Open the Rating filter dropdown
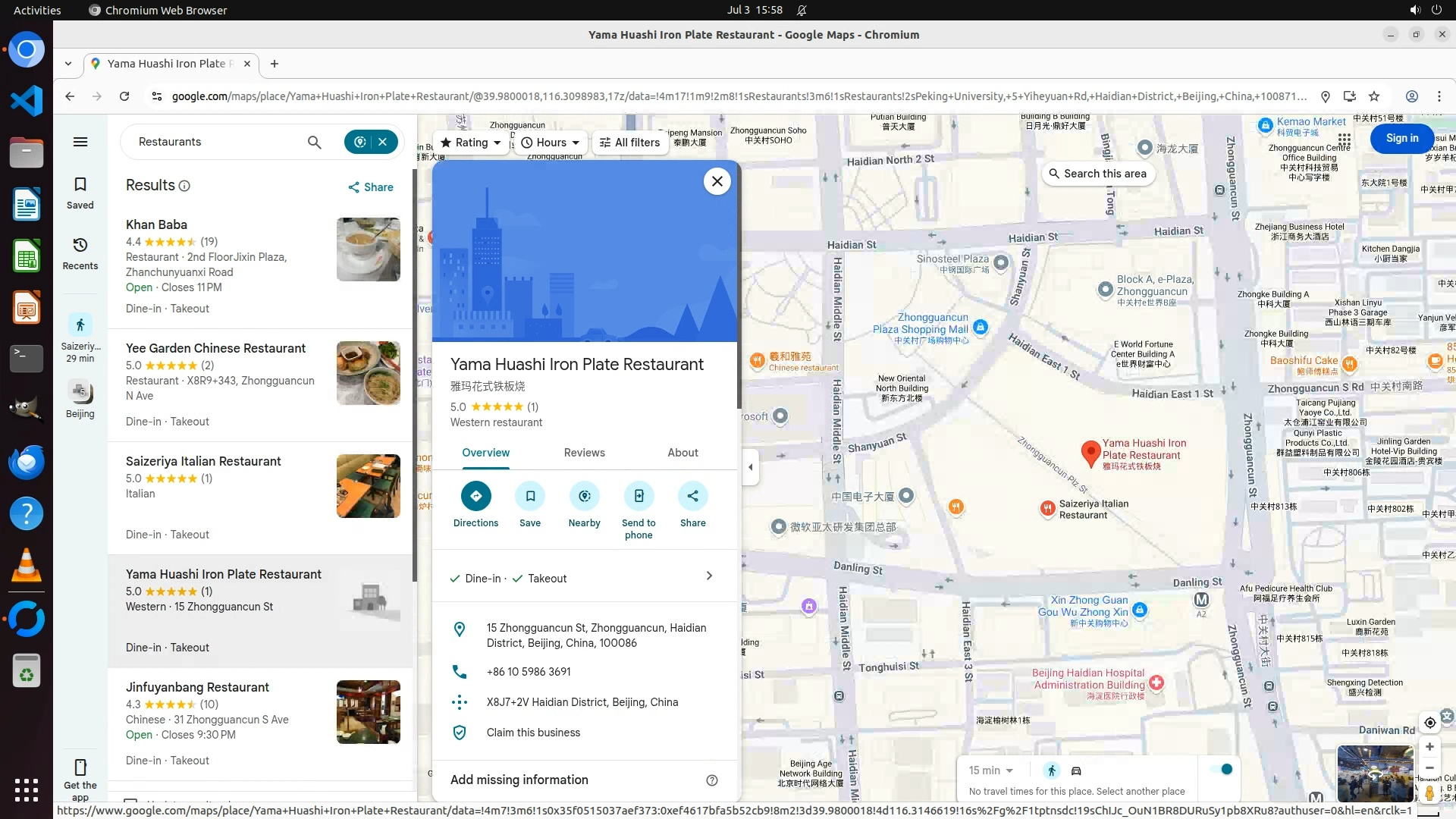 [471, 143]
